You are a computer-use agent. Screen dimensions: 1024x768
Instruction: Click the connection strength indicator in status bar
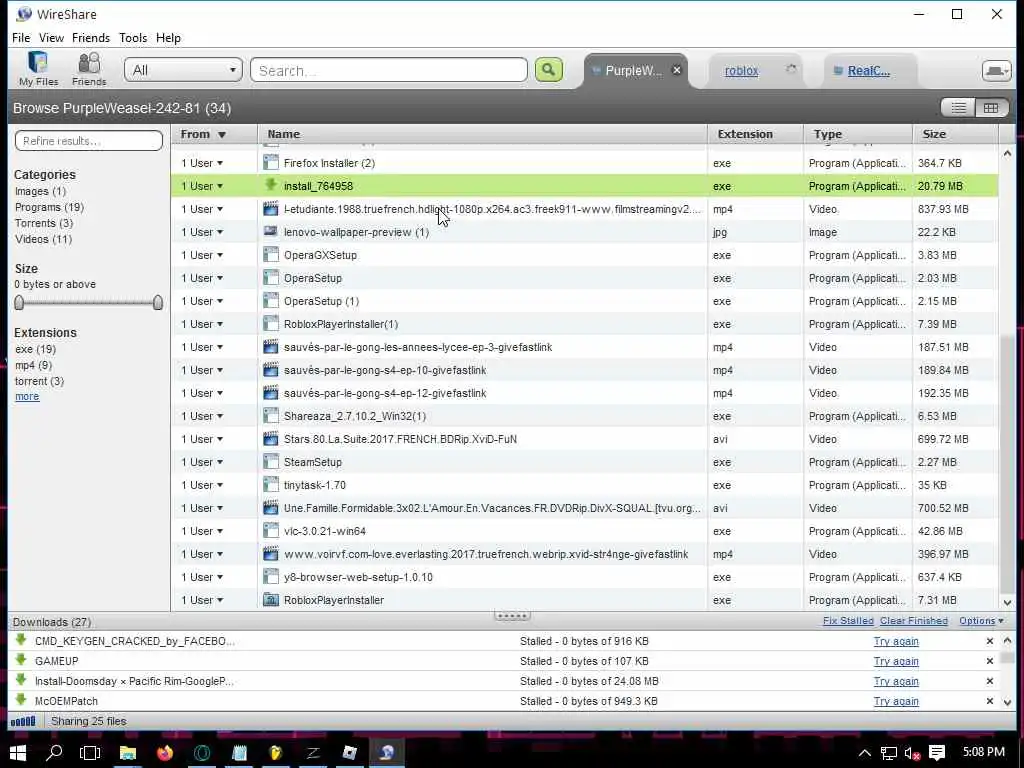[x=24, y=721]
